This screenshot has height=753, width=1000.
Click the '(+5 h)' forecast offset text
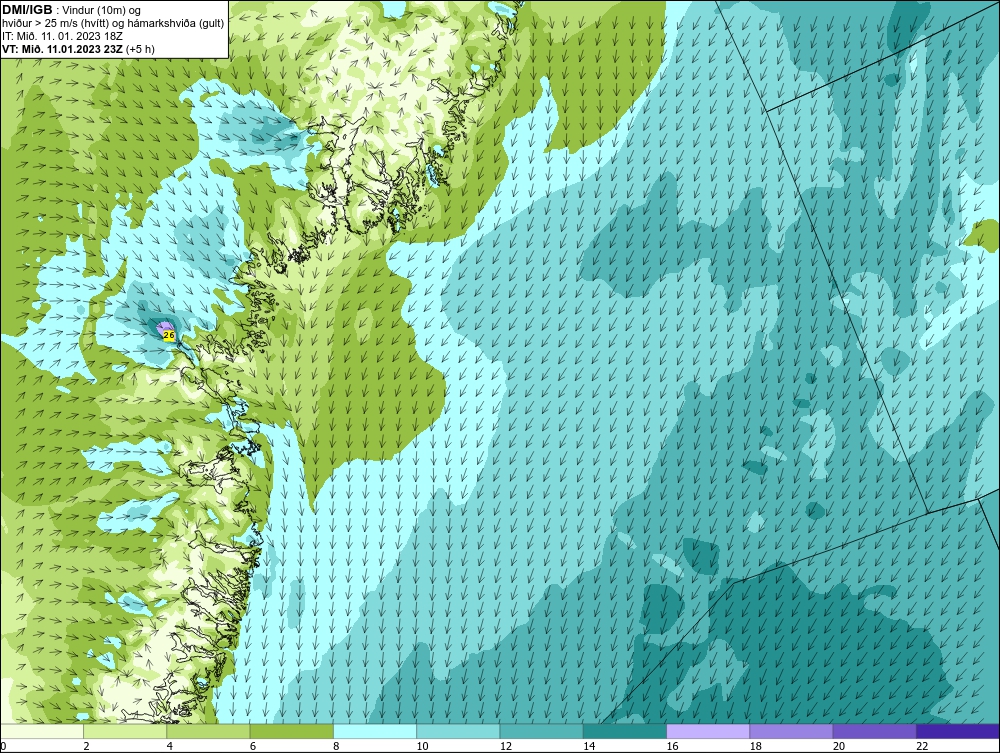(140, 49)
